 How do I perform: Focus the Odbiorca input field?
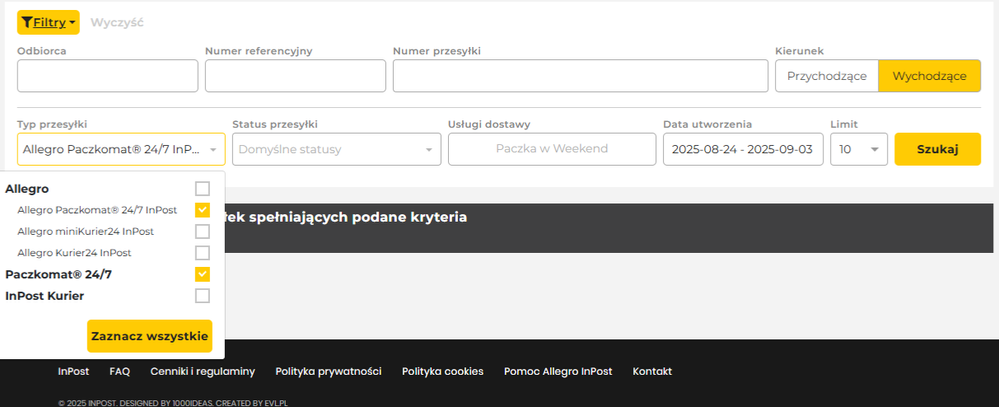point(108,76)
